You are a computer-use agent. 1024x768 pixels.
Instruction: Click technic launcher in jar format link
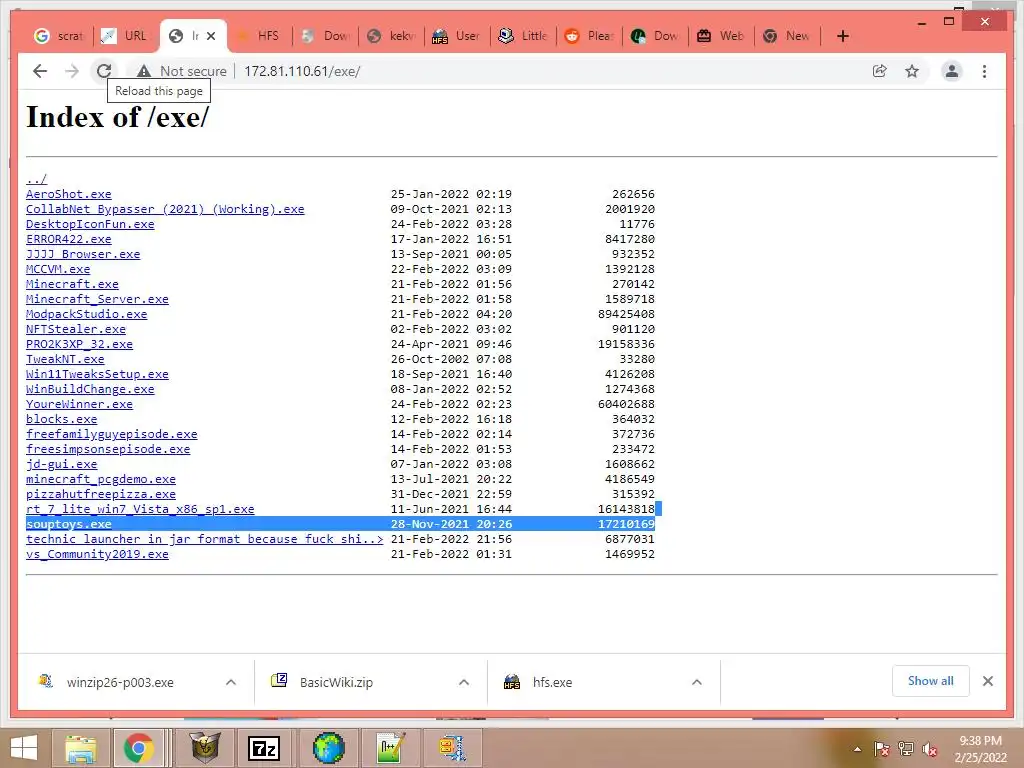click(204, 539)
